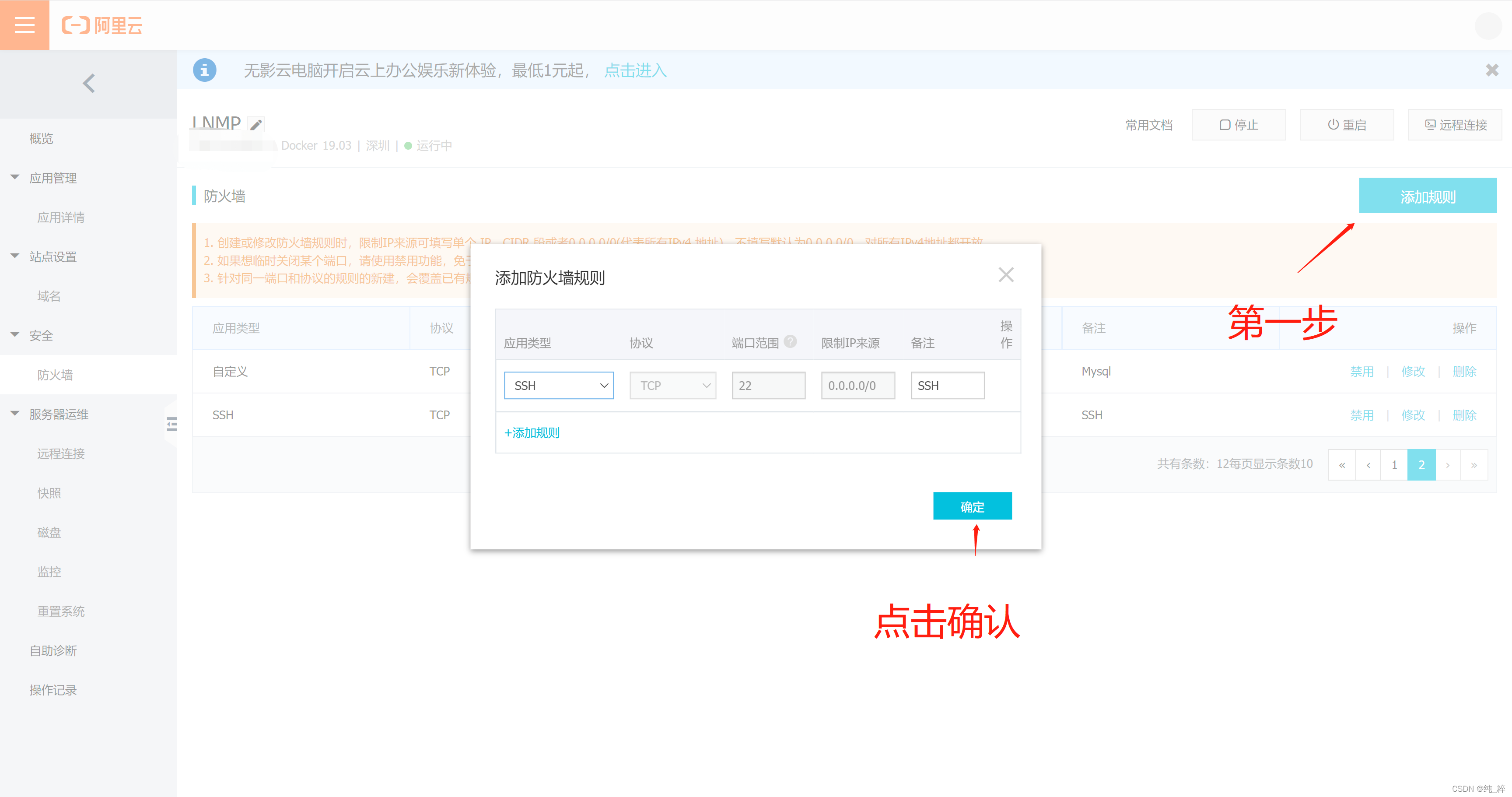
Task: Select page 2 in pagination
Action: pyautogui.click(x=1421, y=464)
